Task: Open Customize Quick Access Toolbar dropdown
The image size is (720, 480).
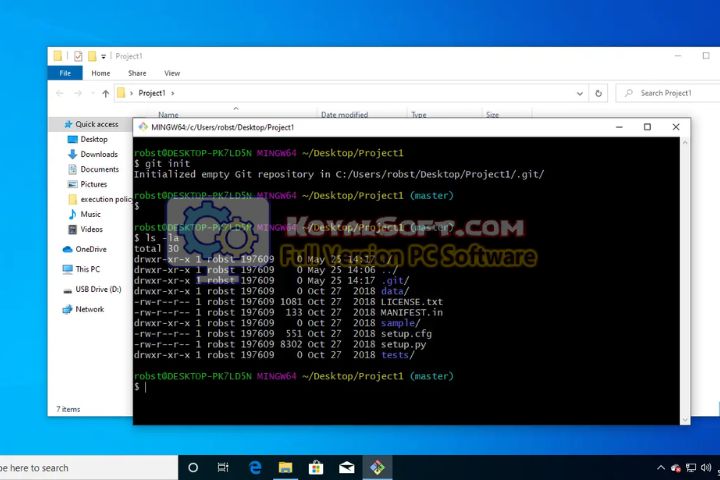Action: [103, 56]
